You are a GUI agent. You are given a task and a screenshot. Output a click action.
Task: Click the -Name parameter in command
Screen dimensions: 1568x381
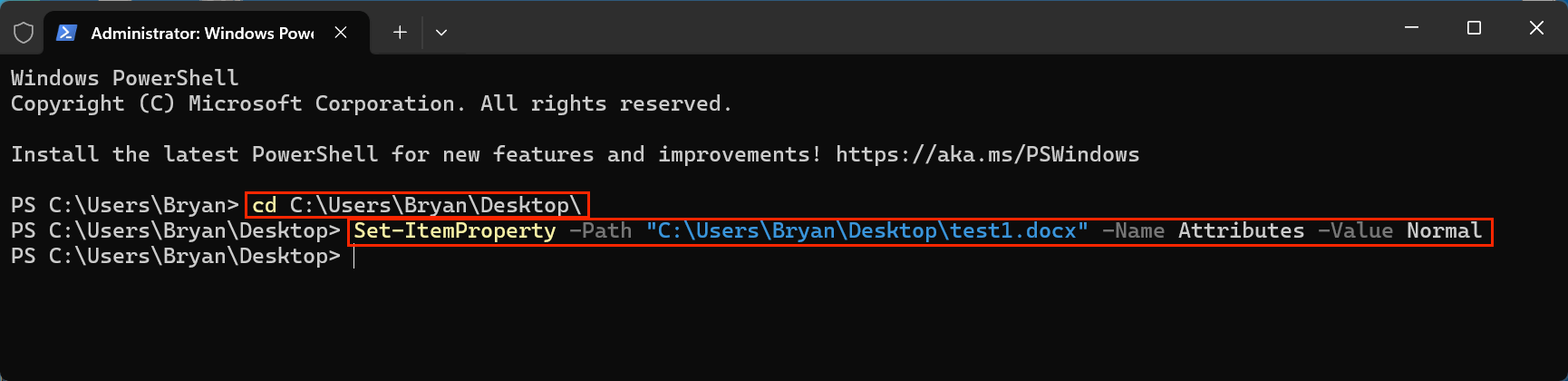(1133, 231)
